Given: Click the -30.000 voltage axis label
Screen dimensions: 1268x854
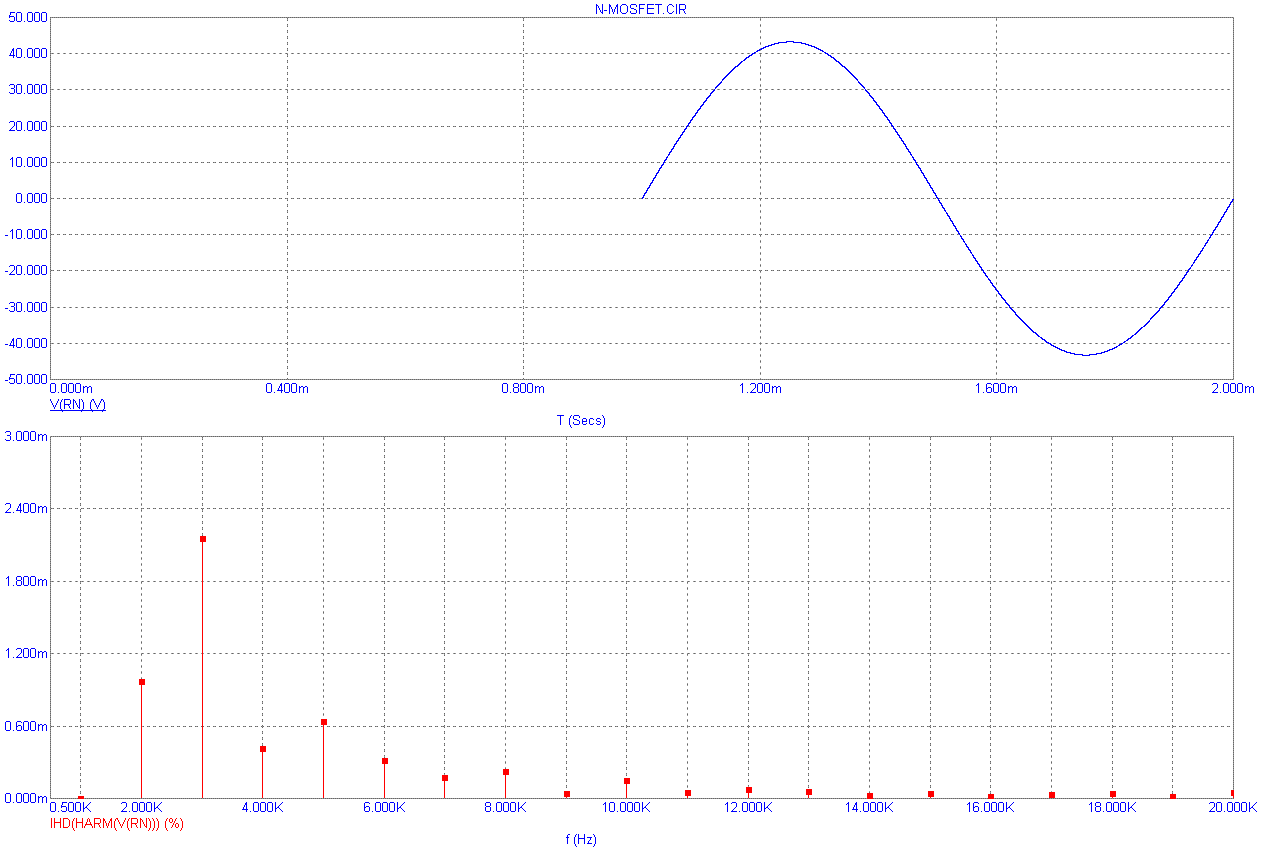Looking at the screenshot, I should [25, 307].
